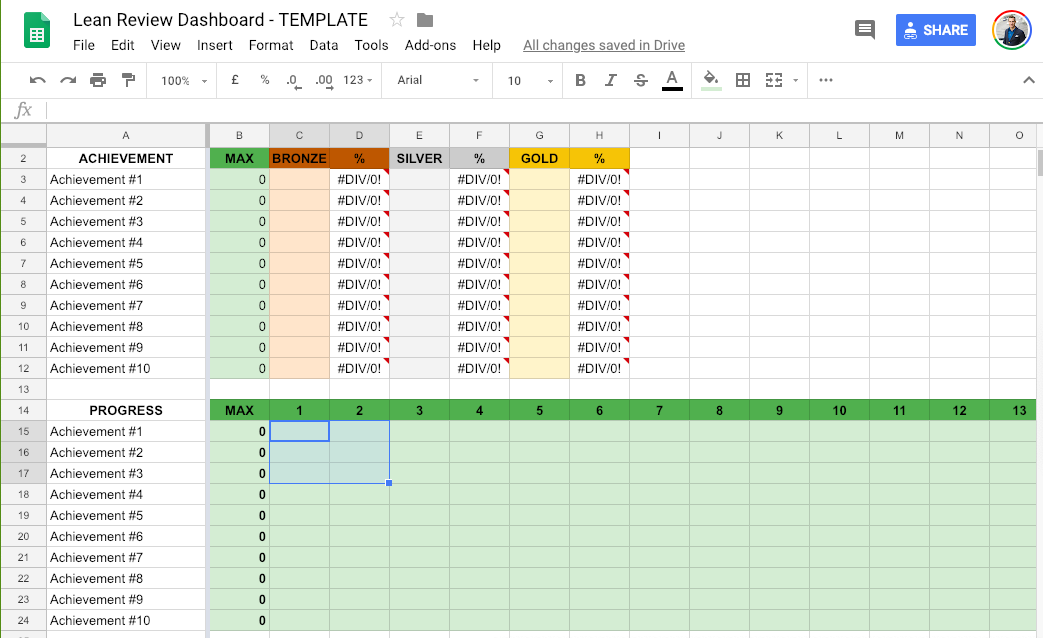This screenshot has width=1043, height=638.
Task: Click the document title text
Action: pyautogui.click(x=220, y=20)
